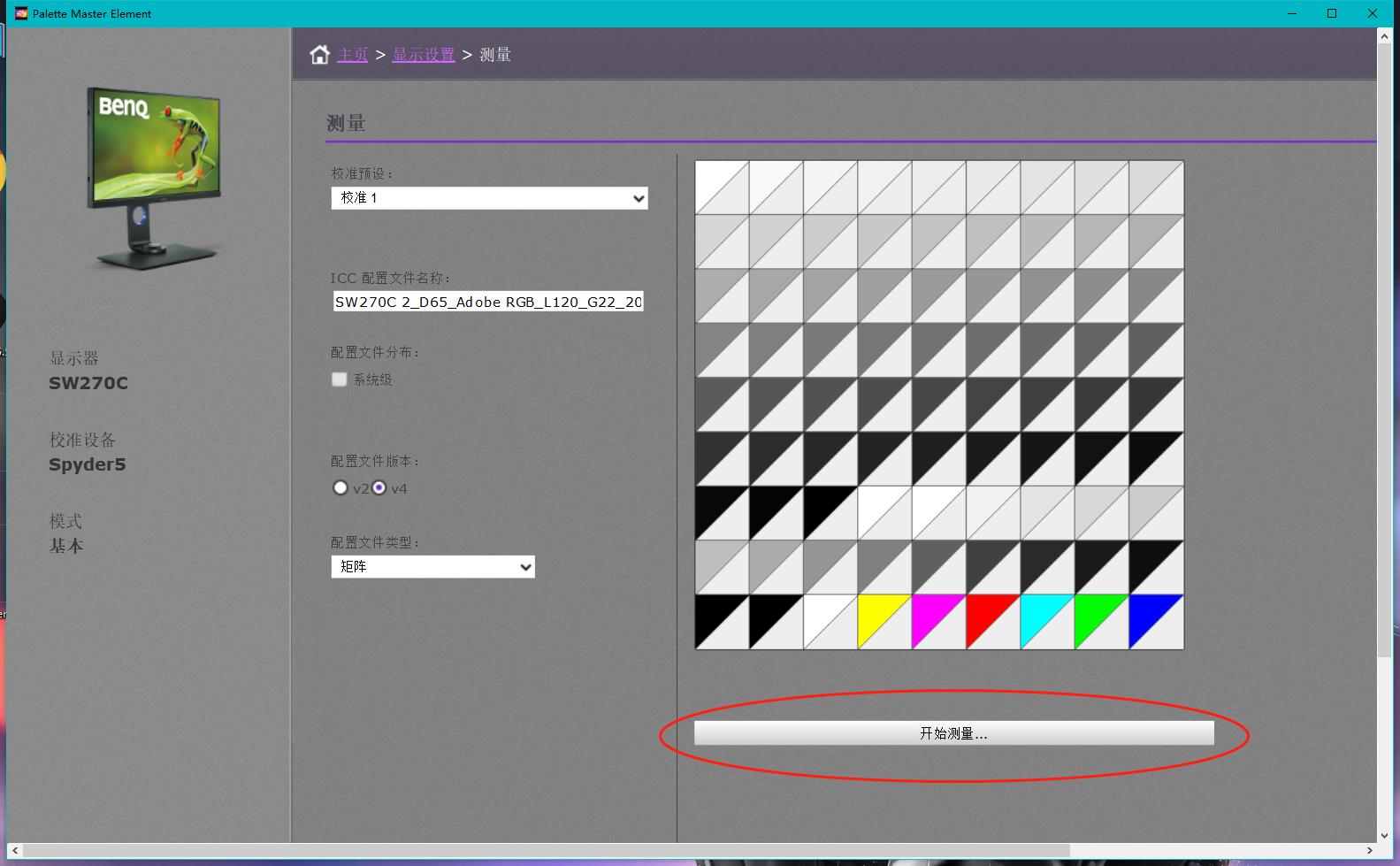This screenshot has height=866, width=1400.
Task: Click the horizontal scrollbar right arrow
Action: [x=1369, y=851]
